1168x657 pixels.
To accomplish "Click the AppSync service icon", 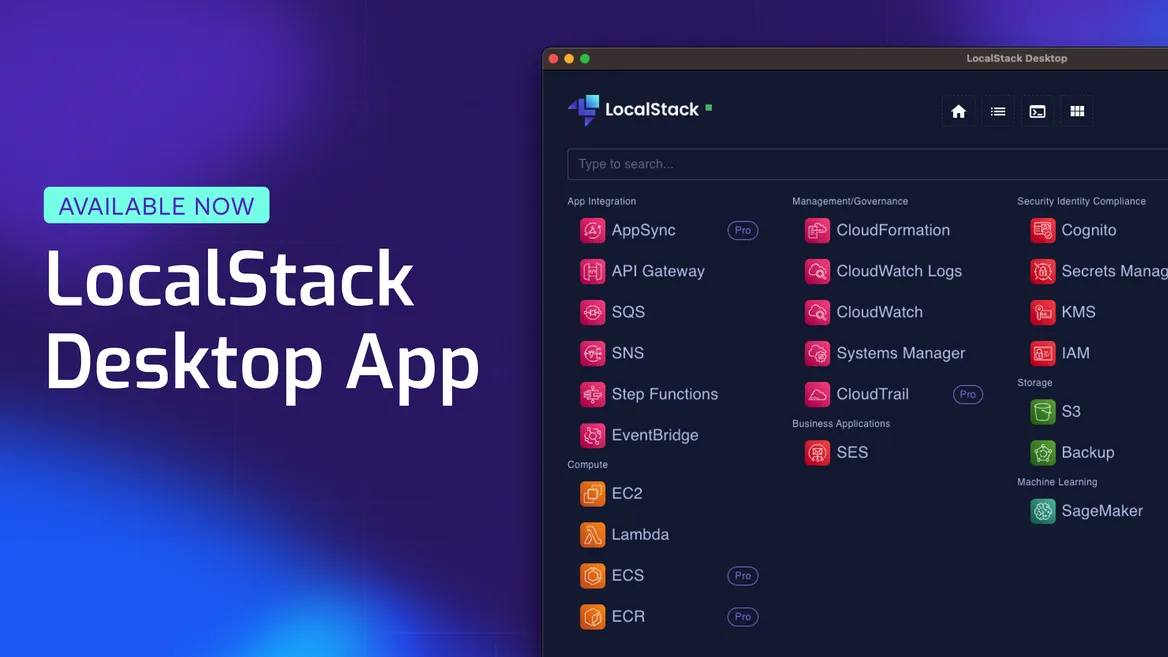I will coord(593,231).
